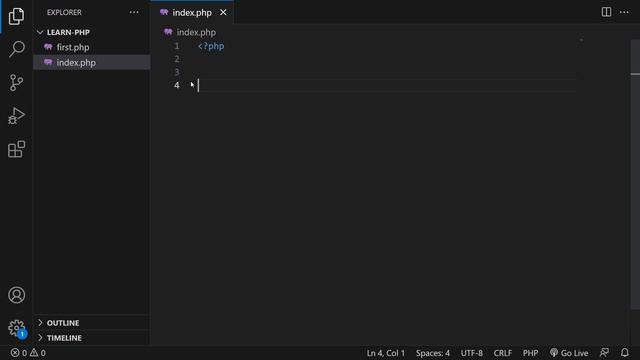Click Ln 4, Col 1 go-to-line indicator
Viewport: 640px width, 360px height.
coord(385,353)
